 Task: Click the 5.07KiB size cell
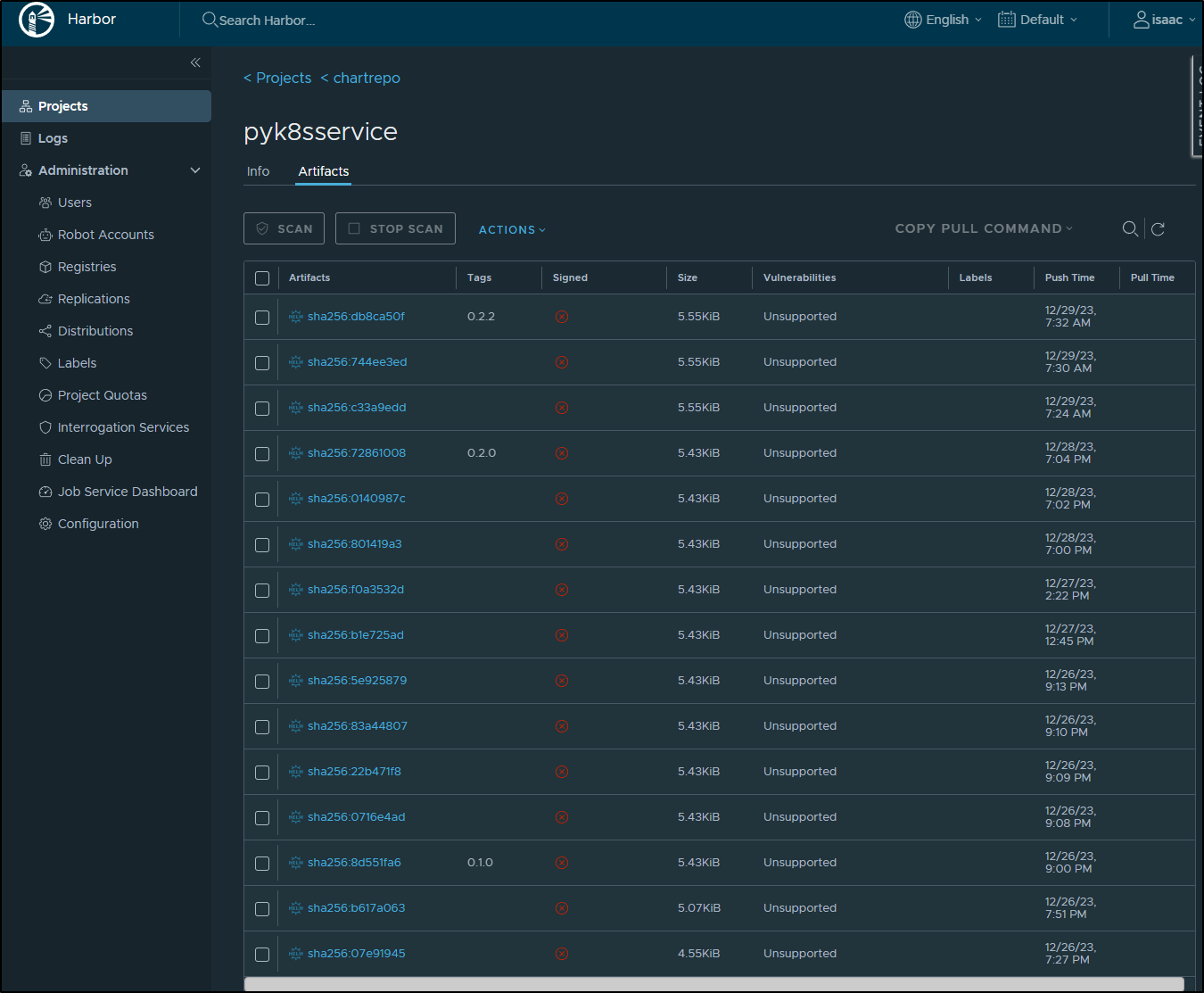699,908
